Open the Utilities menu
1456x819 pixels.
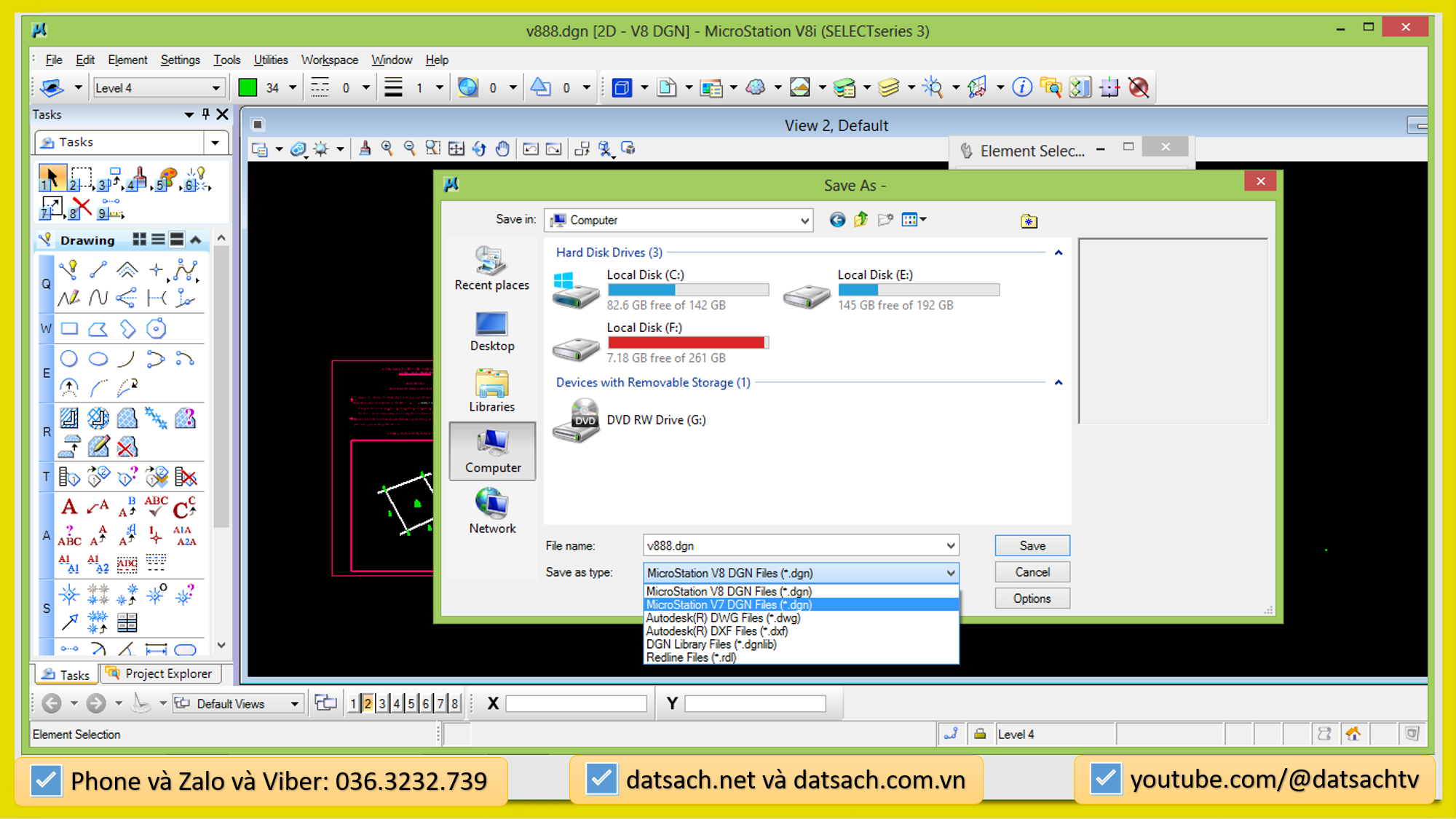(x=270, y=60)
